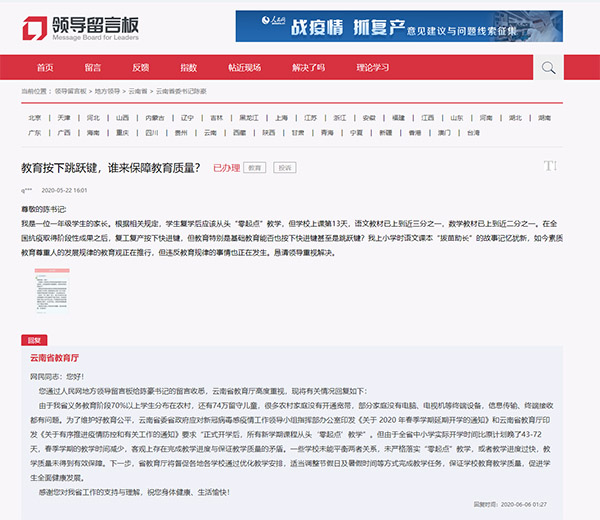Select the 江西 region link
Viewport: 600px width, 520px height.
click(427, 118)
